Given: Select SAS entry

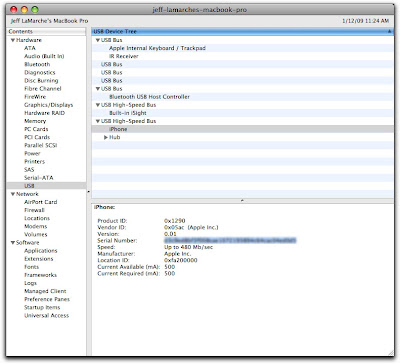Looking at the screenshot, I should point(29,170).
